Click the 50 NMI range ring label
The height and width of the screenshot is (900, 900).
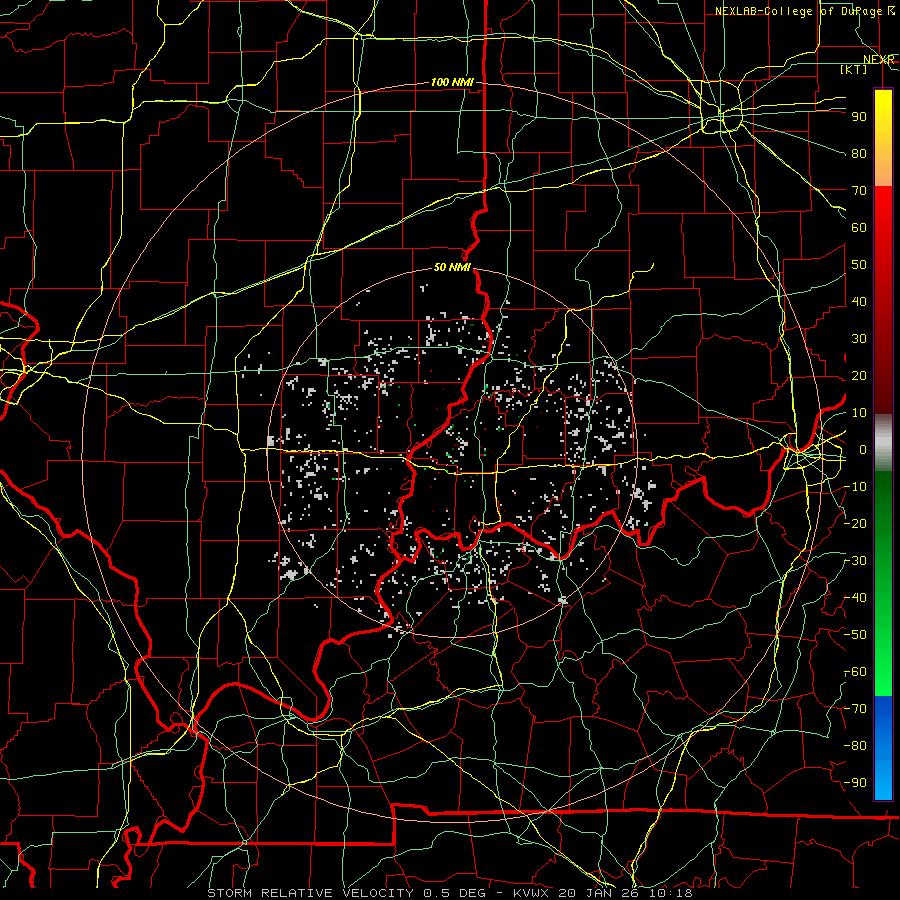coord(452,267)
